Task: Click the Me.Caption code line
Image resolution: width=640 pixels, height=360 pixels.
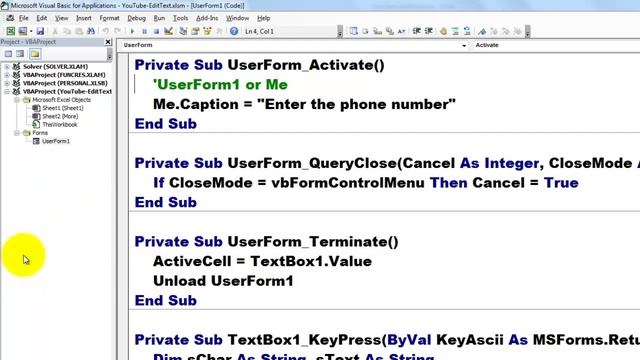Action: pyautogui.click(x=304, y=104)
